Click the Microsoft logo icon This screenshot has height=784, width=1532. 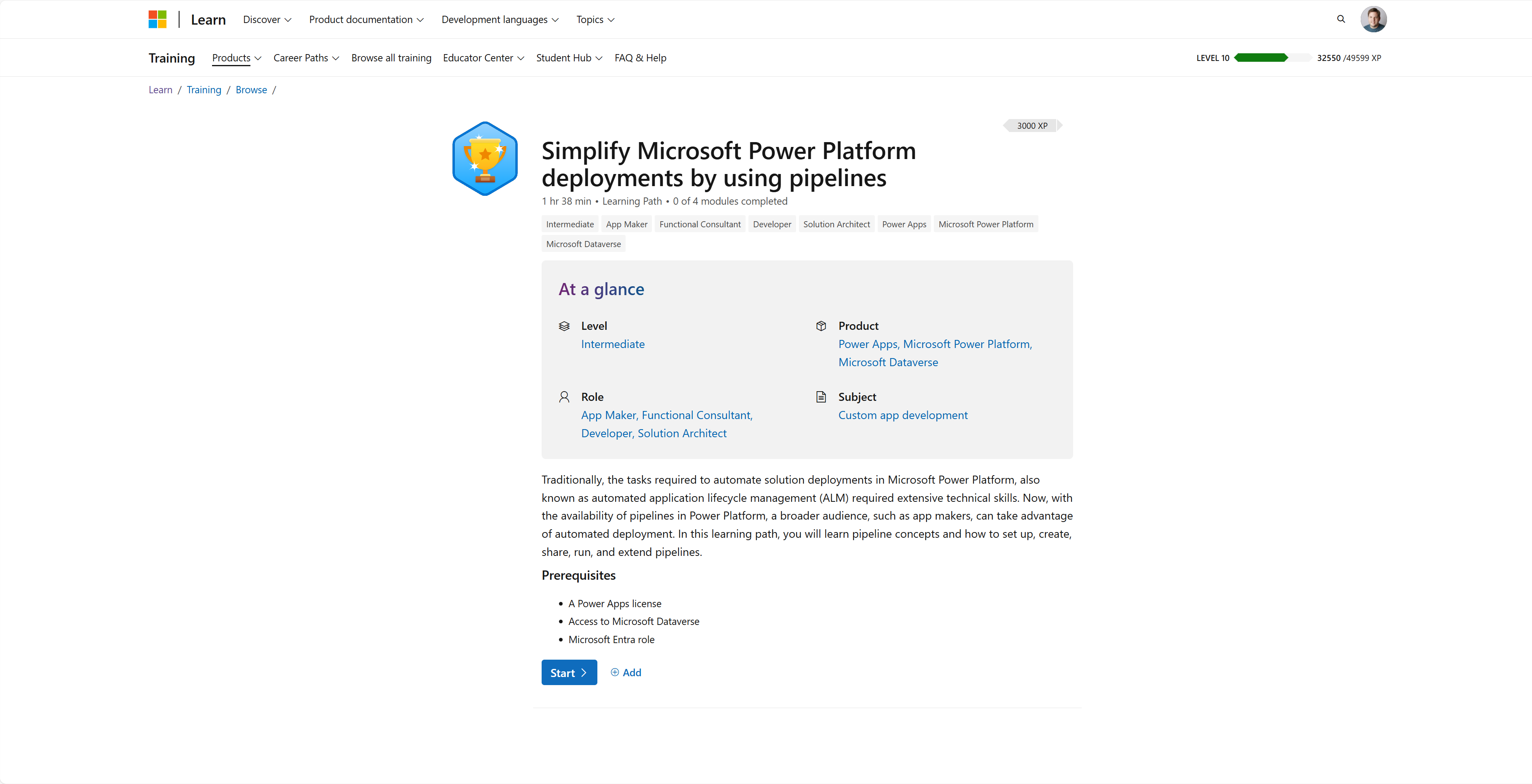[x=157, y=20]
